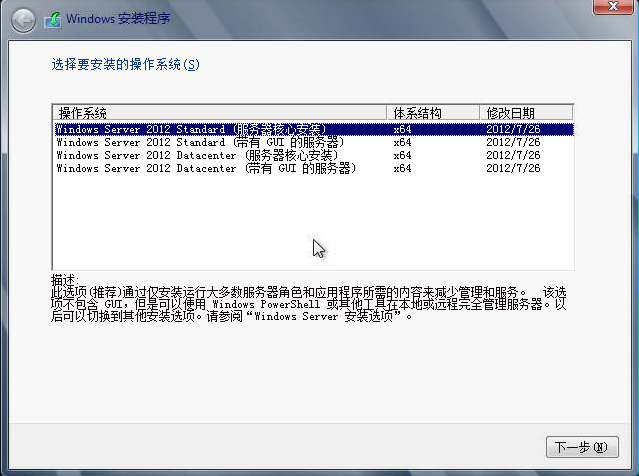Choose Windows Server 2012 Datacenter (服务器核心安装)

(200, 155)
